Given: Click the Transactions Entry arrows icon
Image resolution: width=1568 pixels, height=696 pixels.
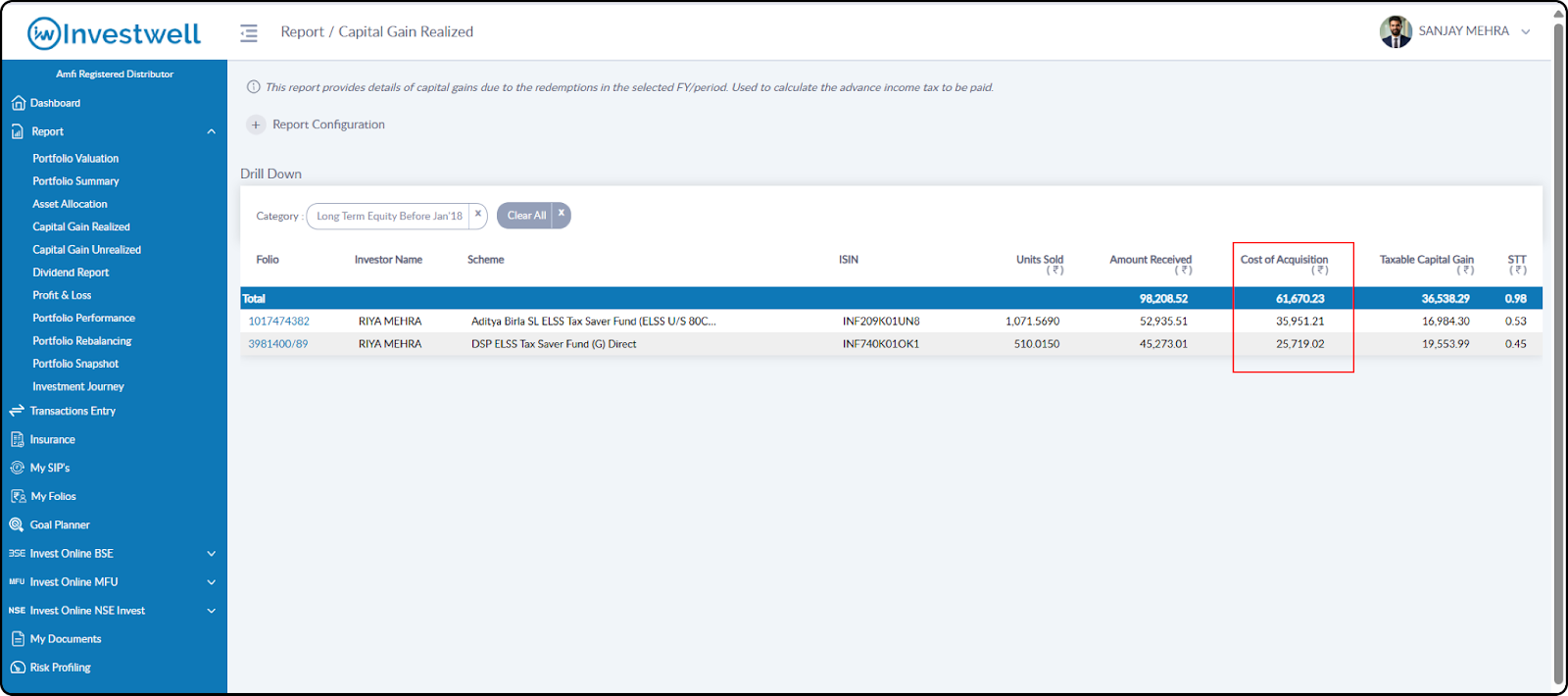Looking at the screenshot, I should tap(17, 411).
